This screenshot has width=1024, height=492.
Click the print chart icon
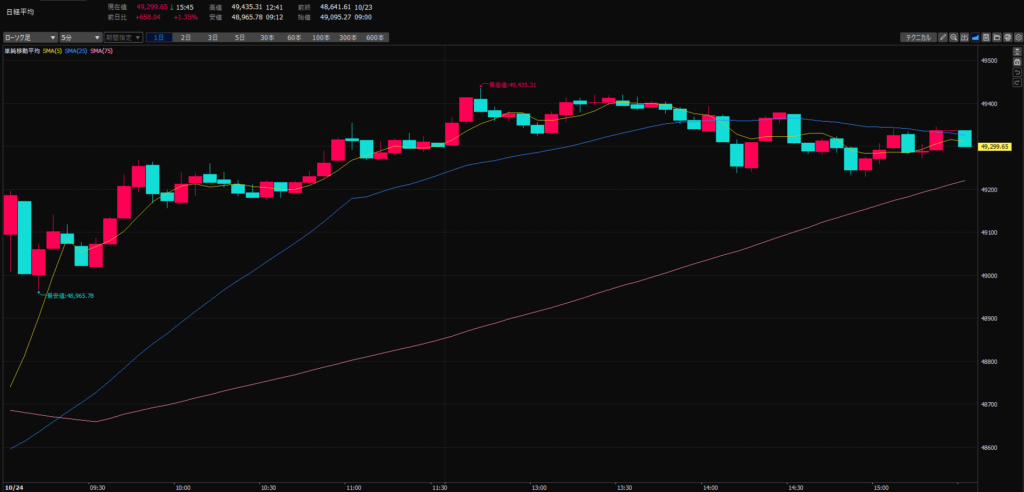tap(1007, 37)
